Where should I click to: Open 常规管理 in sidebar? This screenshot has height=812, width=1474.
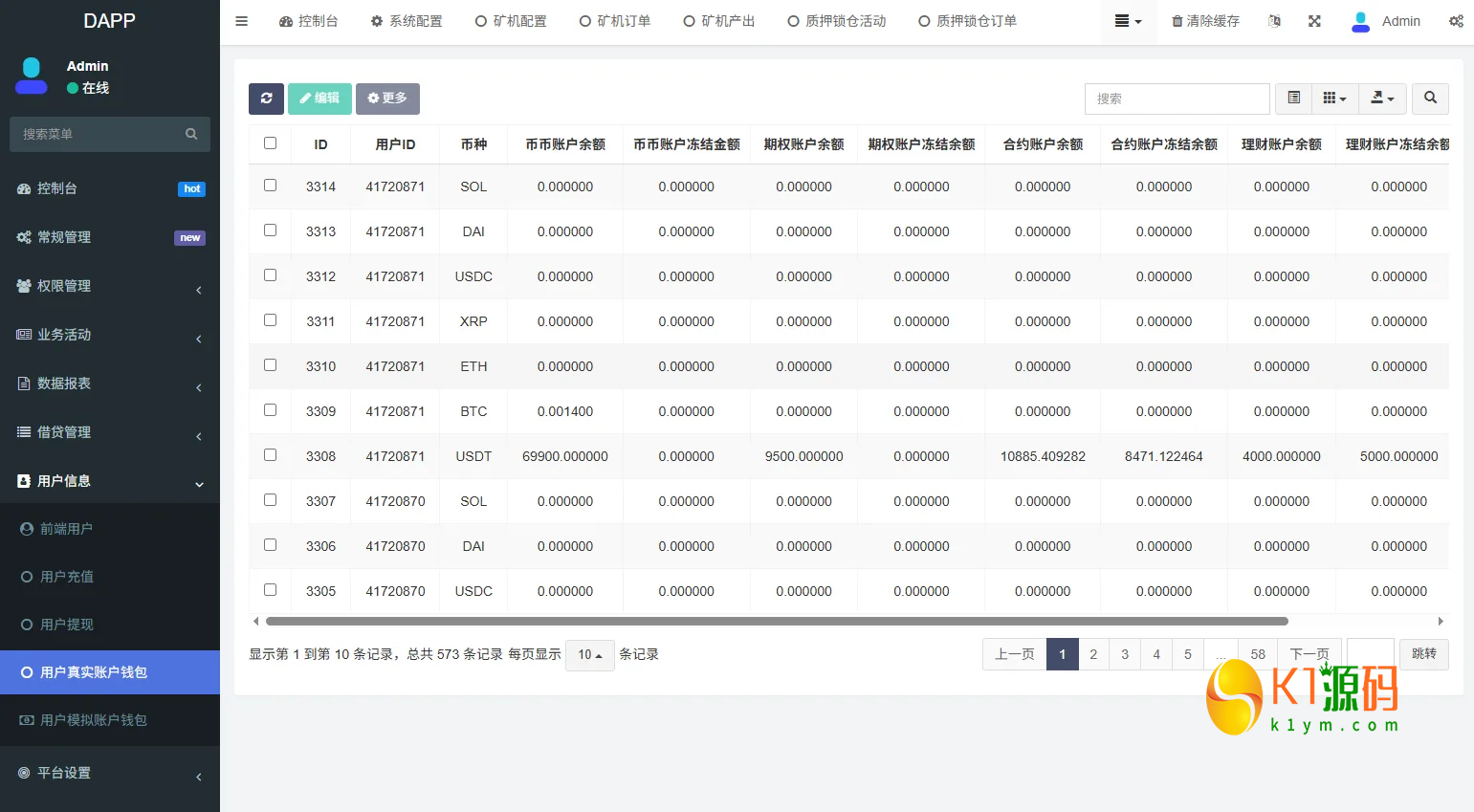click(x=110, y=237)
